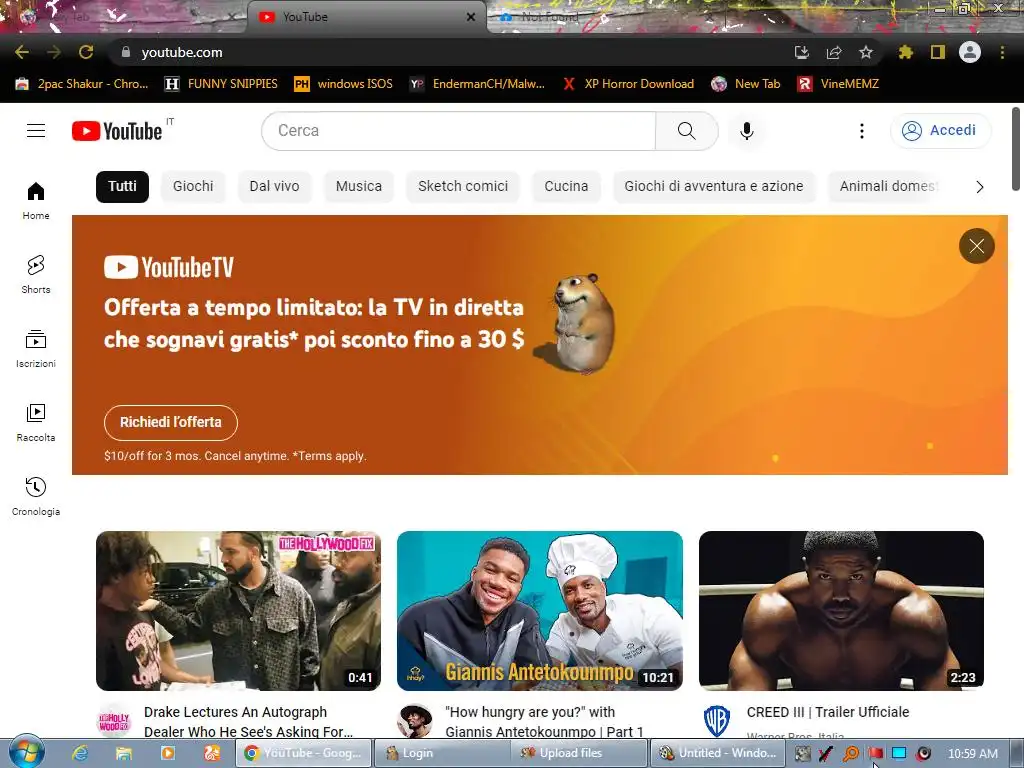Open Iscrizioni in the sidebar
Viewport: 1024px width, 768px height.
pyautogui.click(x=36, y=349)
